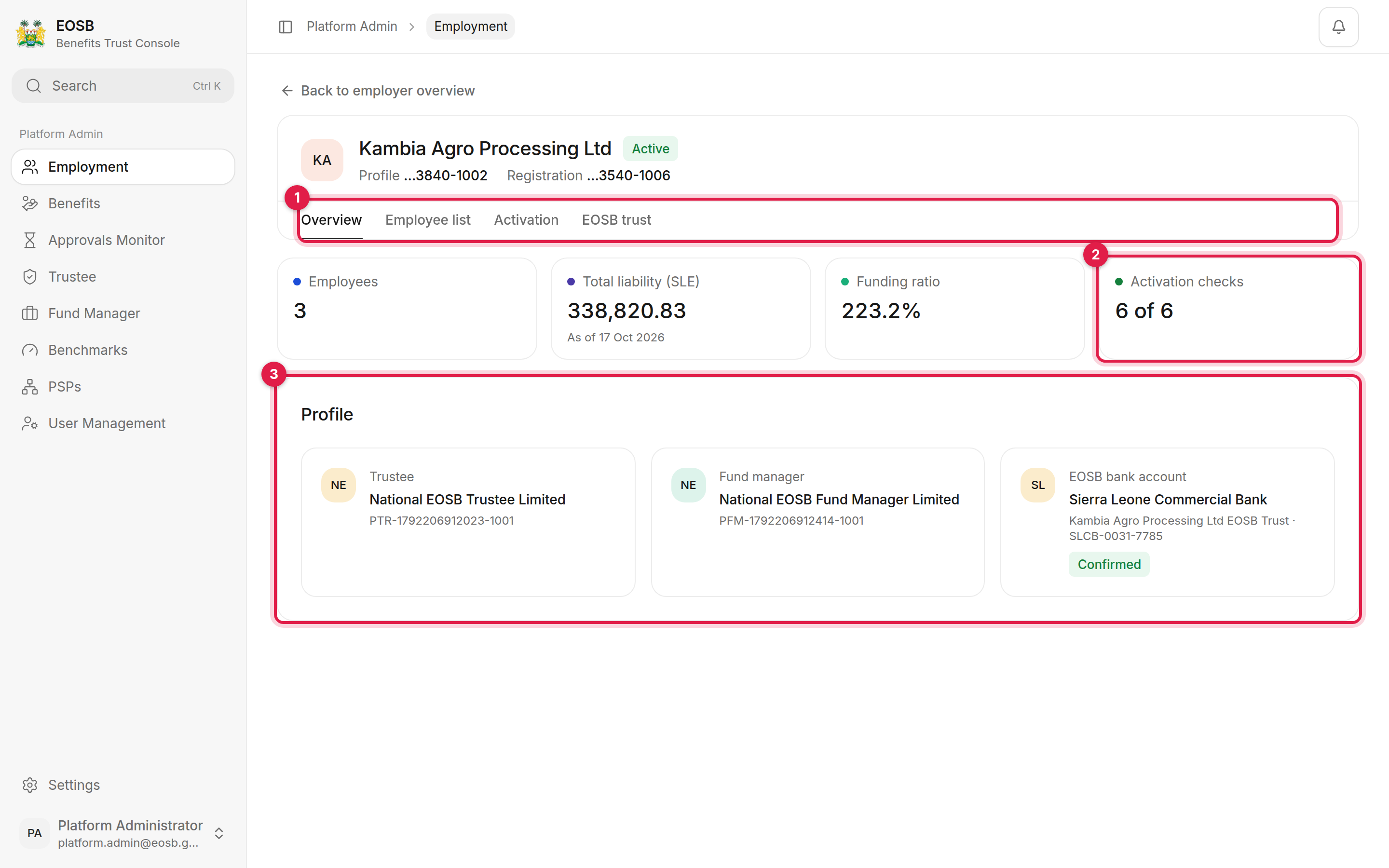Select the Activation checks card
This screenshot has height=868, width=1389.
1228,309
